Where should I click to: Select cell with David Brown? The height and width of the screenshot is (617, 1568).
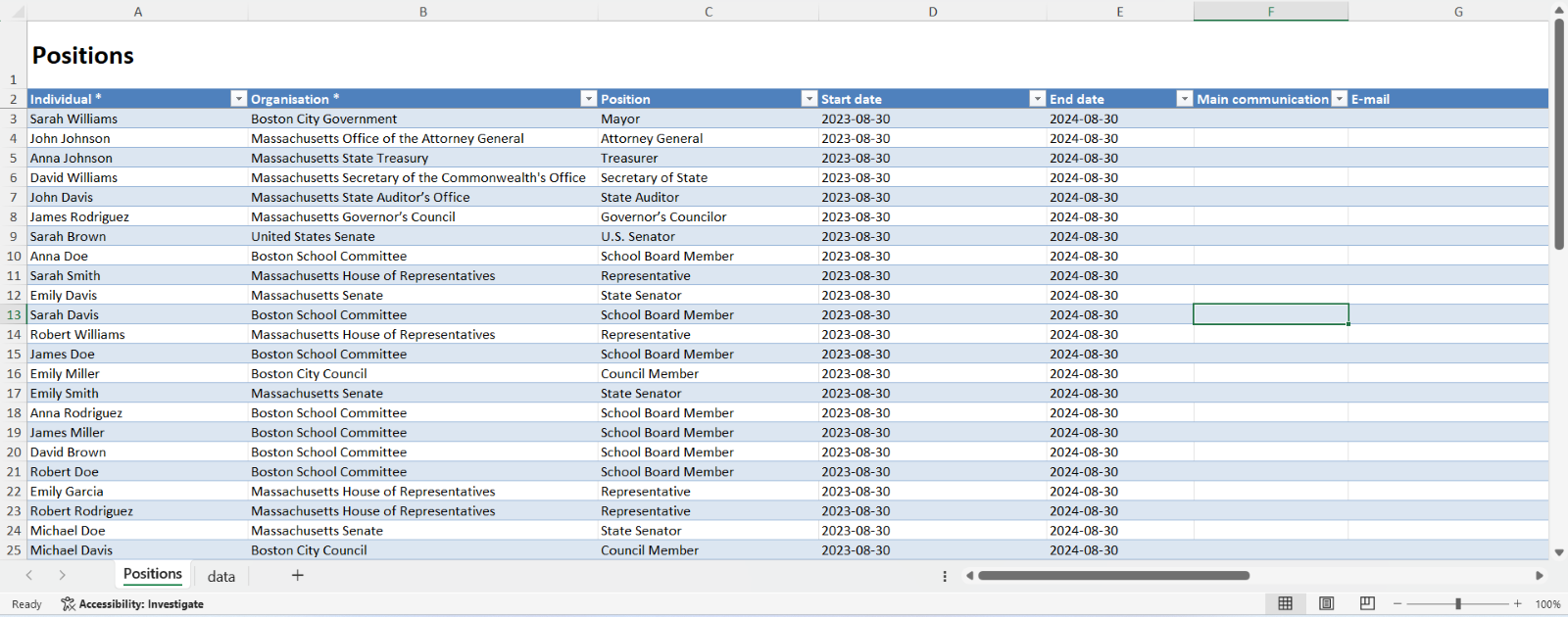tap(137, 451)
